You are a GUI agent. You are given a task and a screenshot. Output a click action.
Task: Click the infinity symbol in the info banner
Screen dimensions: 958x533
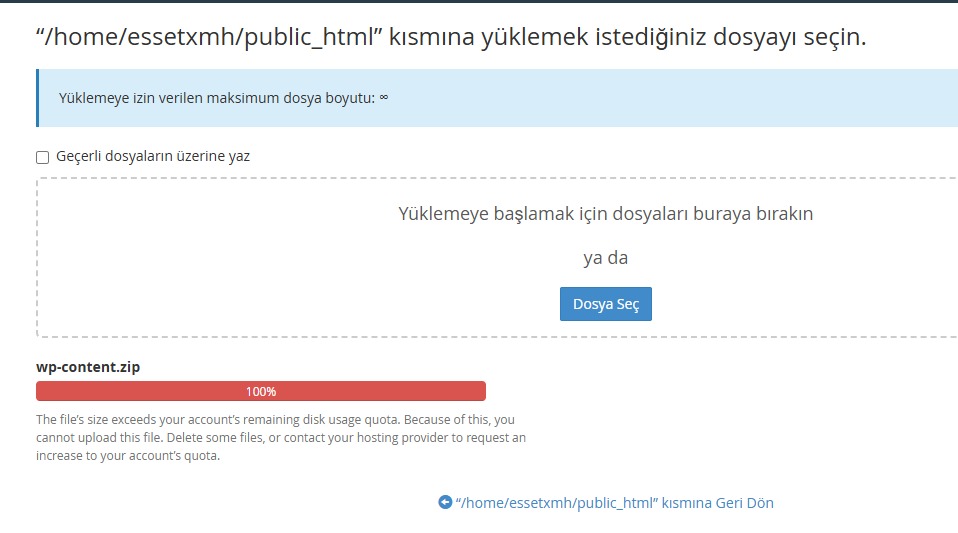(383, 98)
